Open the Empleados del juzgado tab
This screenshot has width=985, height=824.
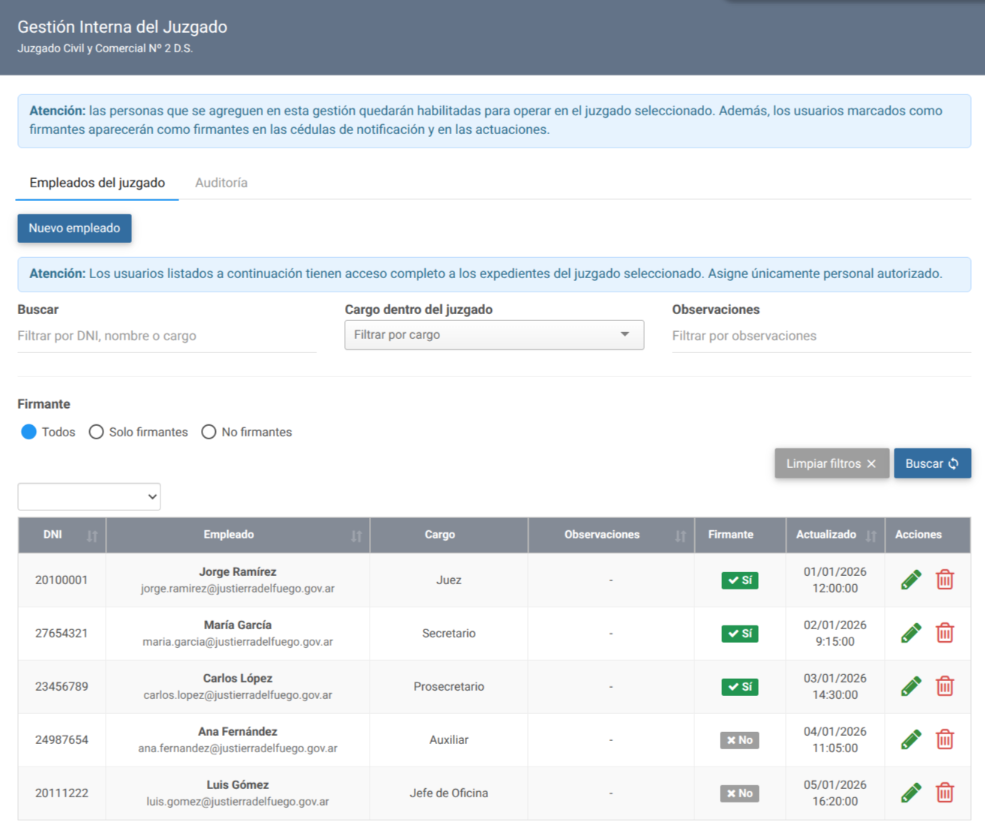point(97,183)
